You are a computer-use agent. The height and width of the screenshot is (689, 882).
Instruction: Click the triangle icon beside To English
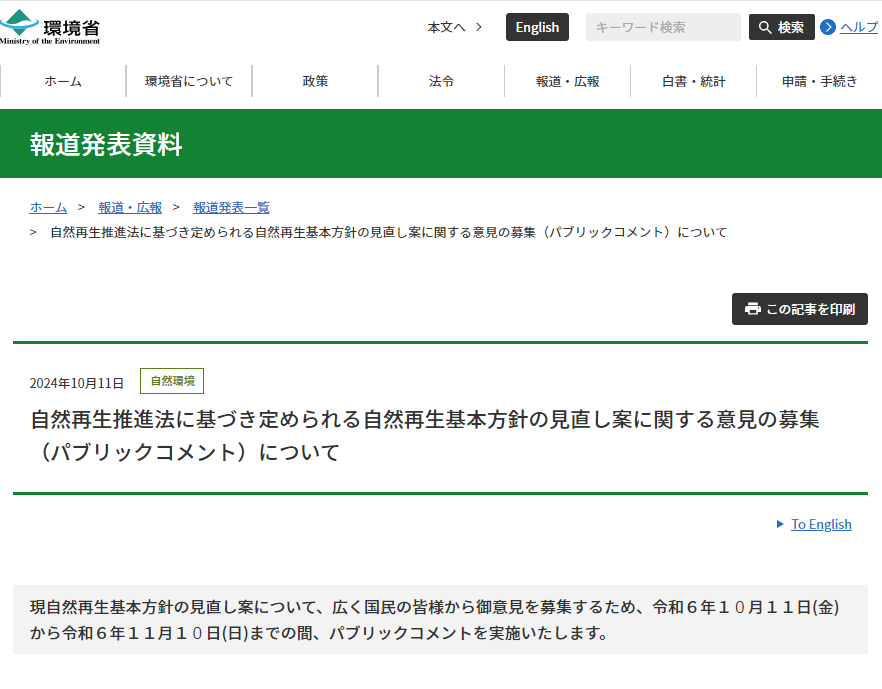tap(783, 524)
